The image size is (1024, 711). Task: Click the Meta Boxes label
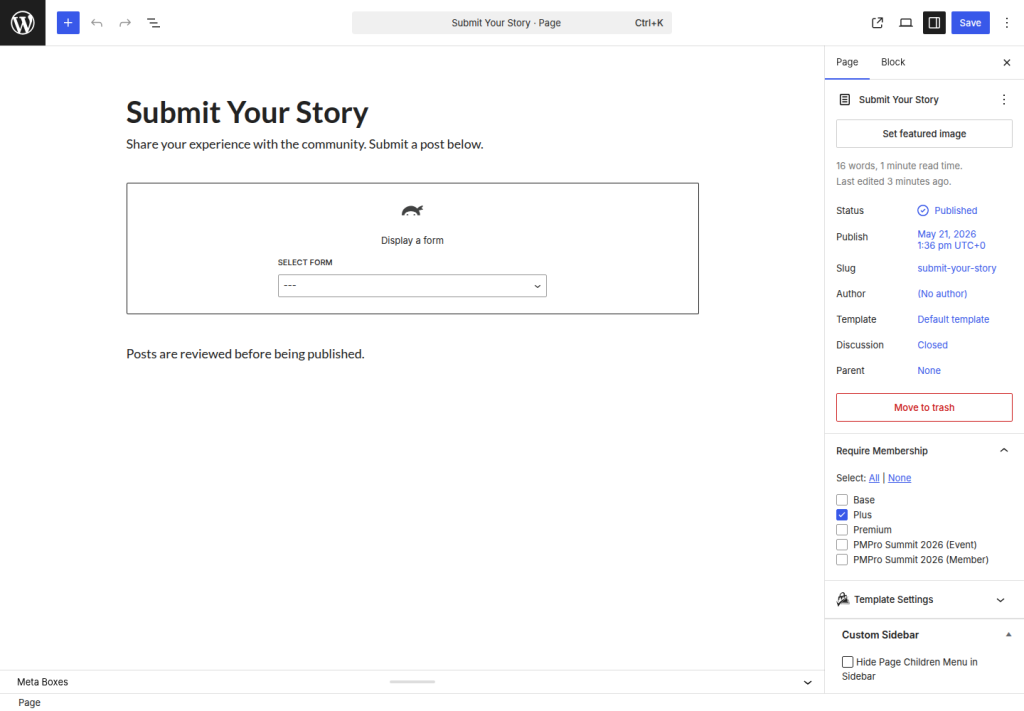click(x=42, y=682)
